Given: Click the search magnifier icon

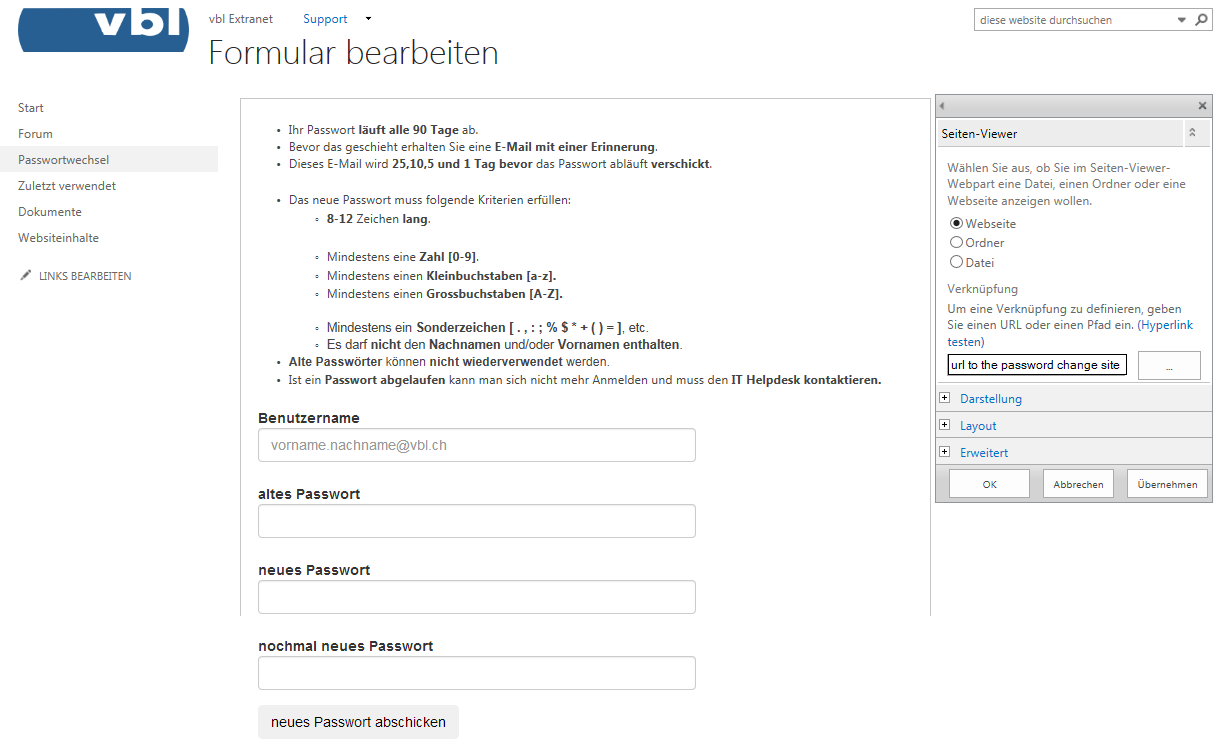Looking at the screenshot, I should (1202, 20).
